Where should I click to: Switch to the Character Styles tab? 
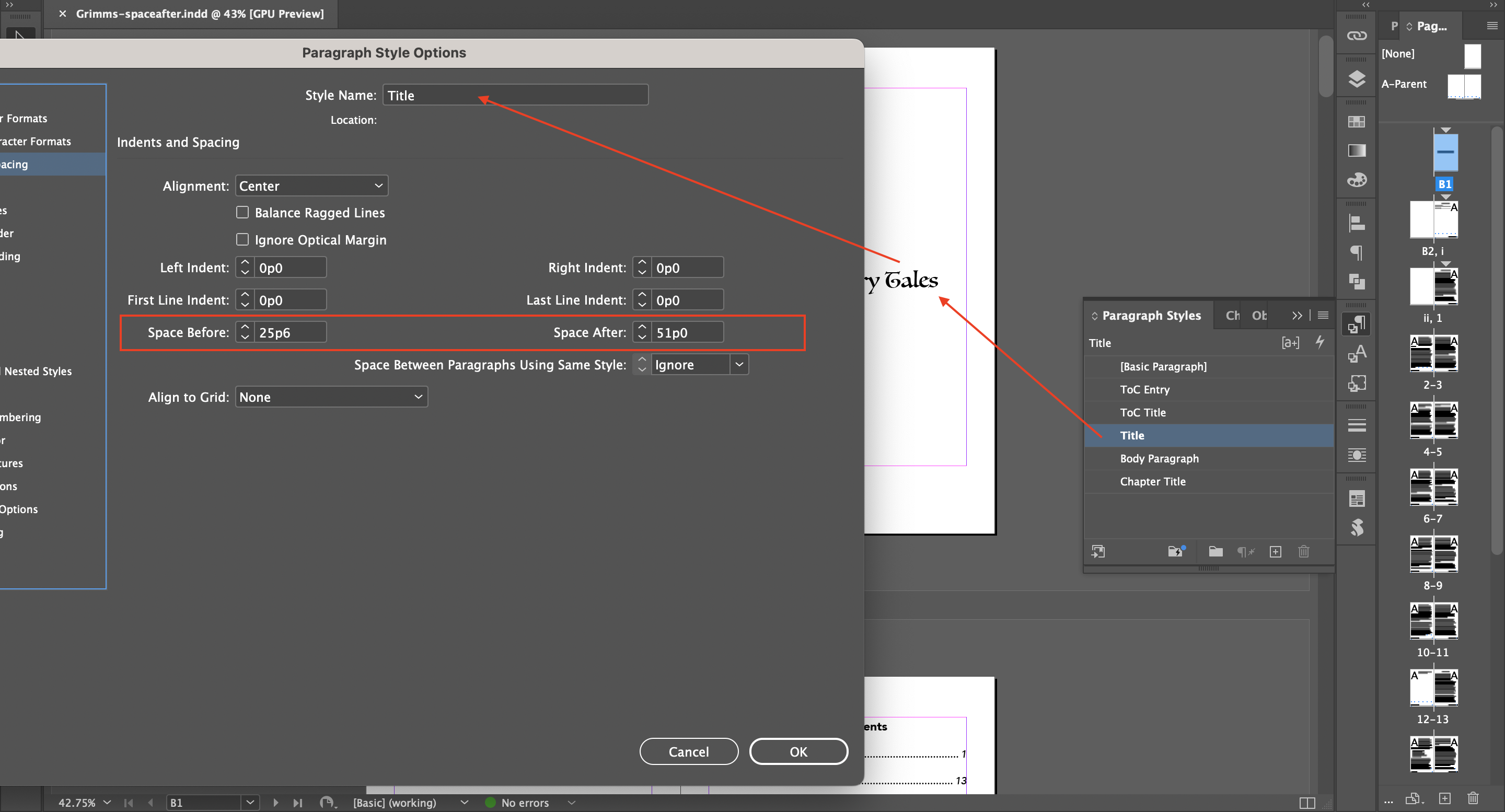tap(1232, 315)
